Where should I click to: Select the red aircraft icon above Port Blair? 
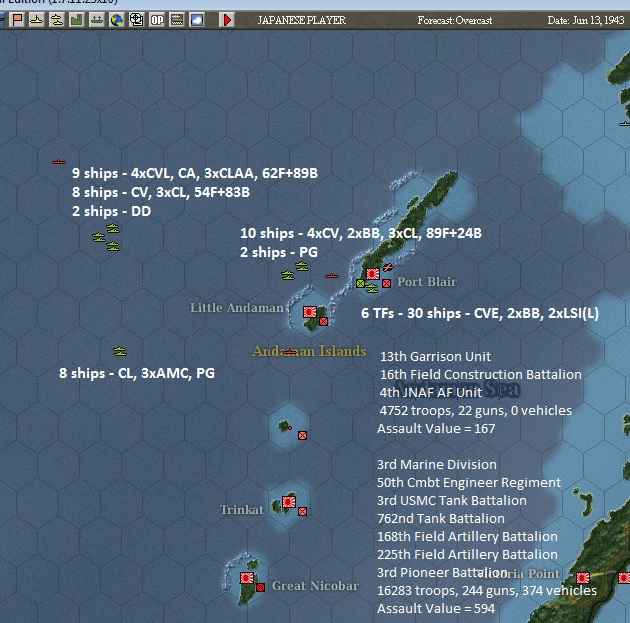tap(388, 267)
